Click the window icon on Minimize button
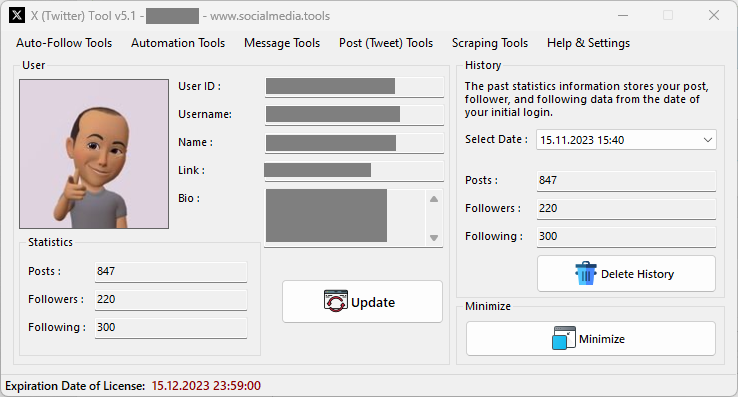The image size is (738, 397). pos(563,338)
